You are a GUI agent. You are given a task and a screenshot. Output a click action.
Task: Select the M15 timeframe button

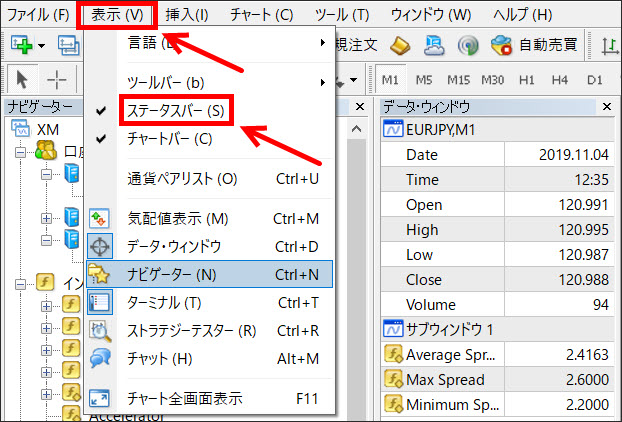click(x=459, y=79)
